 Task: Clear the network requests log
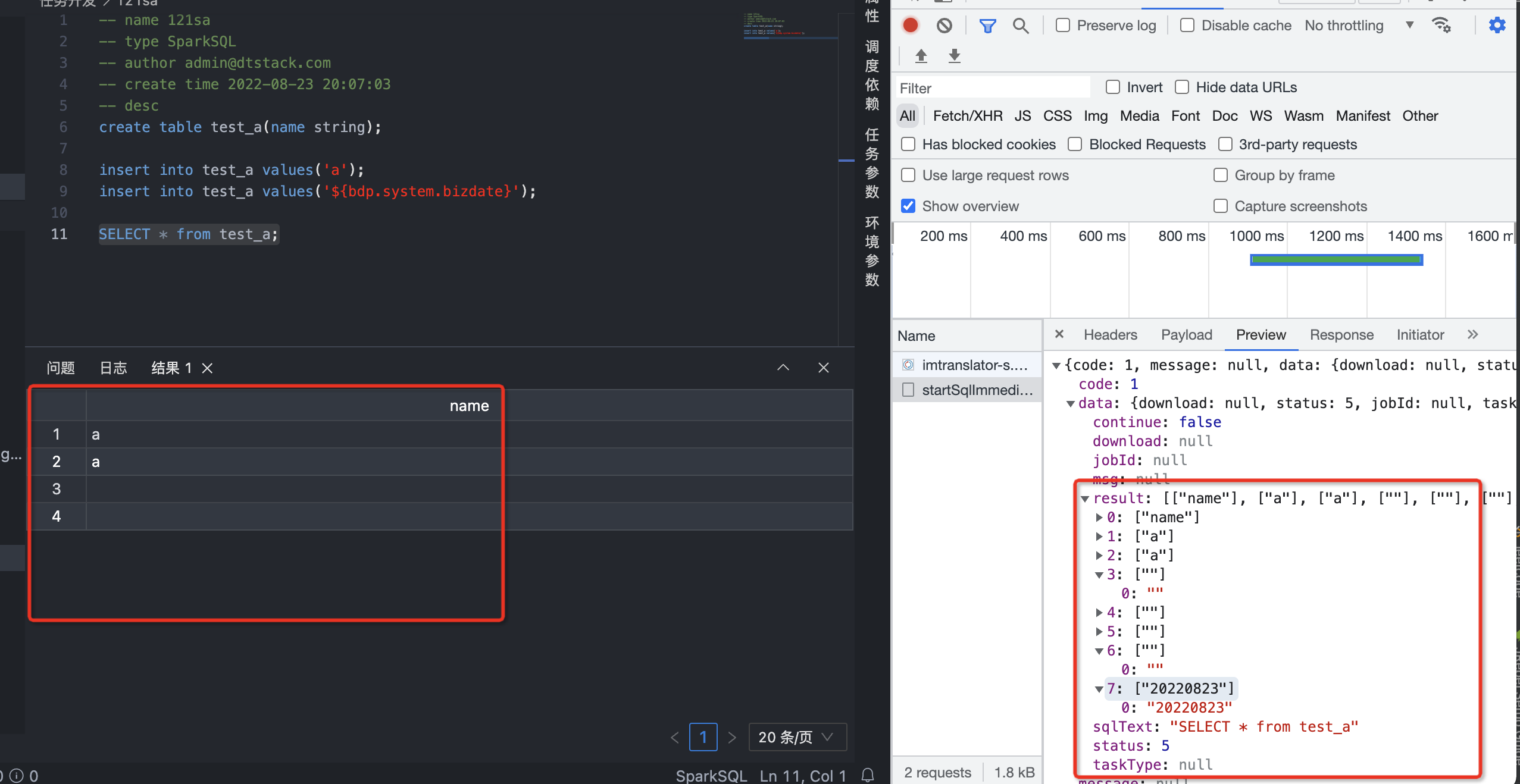pyautogui.click(x=944, y=25)
